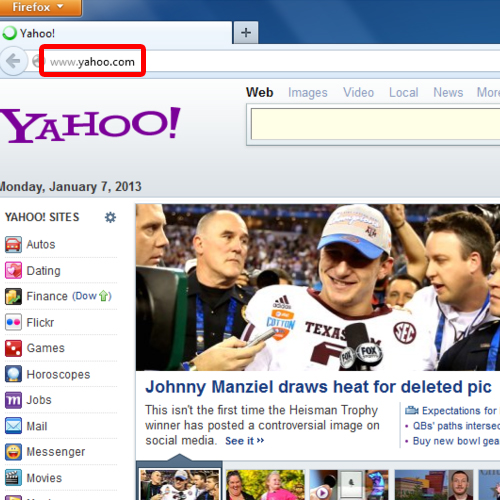500x500 pixels.
Task: Click the Dow up-arrow indicator
Action: [104, 296]
